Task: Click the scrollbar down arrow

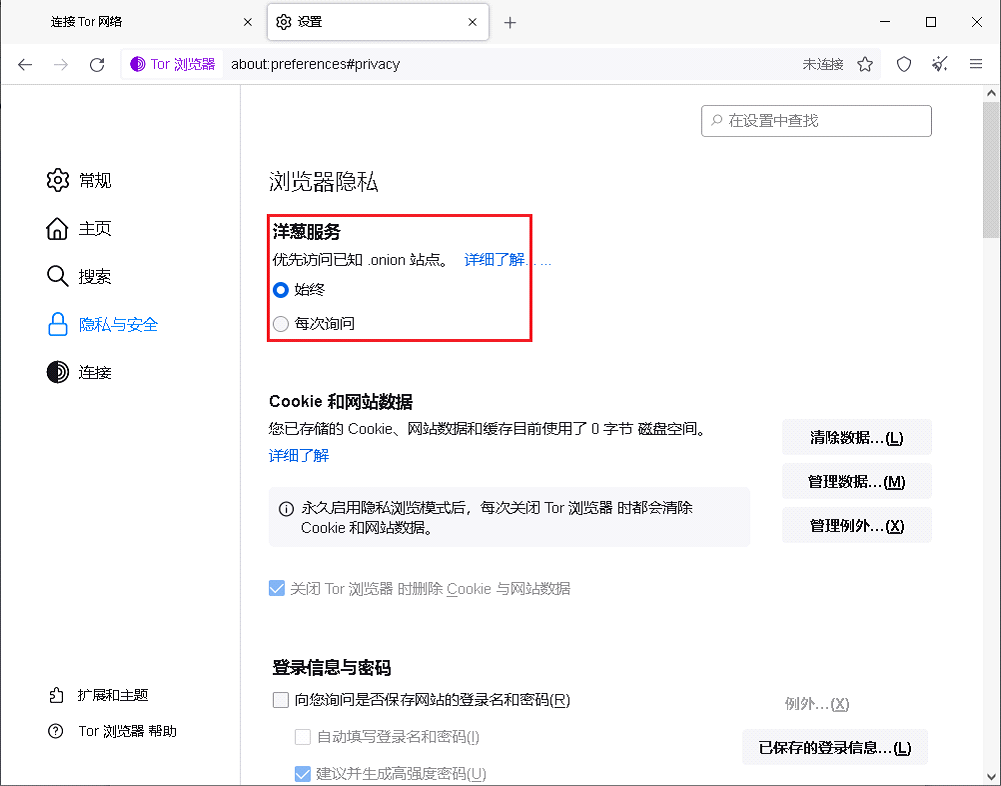Action: pyautogui.click(x=991, y=777)
